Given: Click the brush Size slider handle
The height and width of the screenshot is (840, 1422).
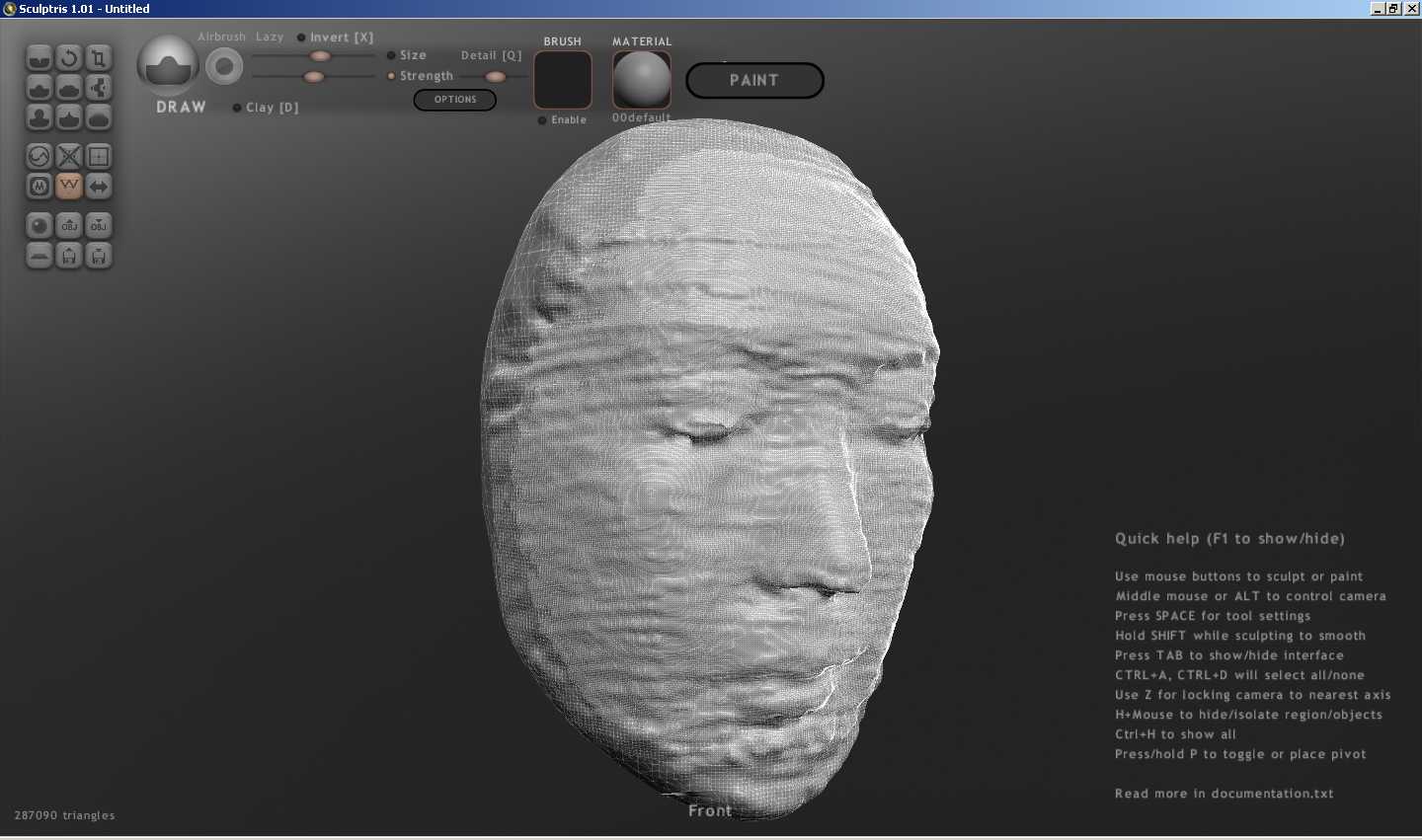Looking at the screenshot, I should click(320, 56).
